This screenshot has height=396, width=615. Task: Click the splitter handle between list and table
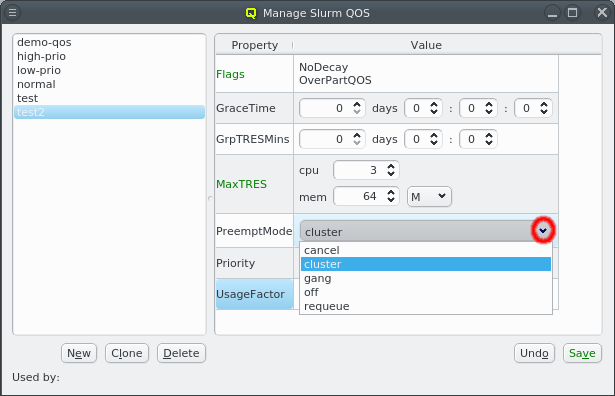coord(210,198)
